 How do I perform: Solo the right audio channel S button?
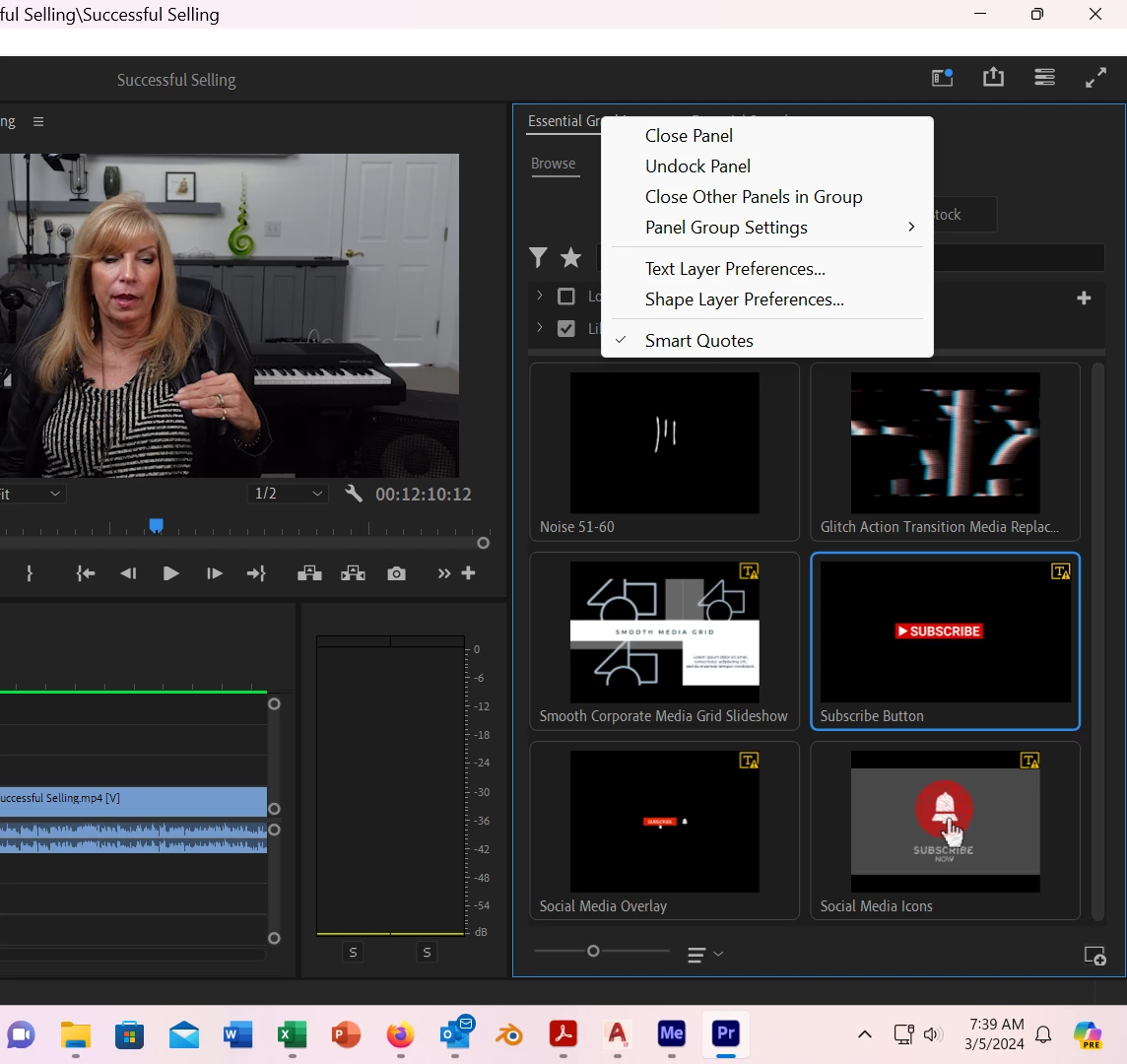pos(427,952)
